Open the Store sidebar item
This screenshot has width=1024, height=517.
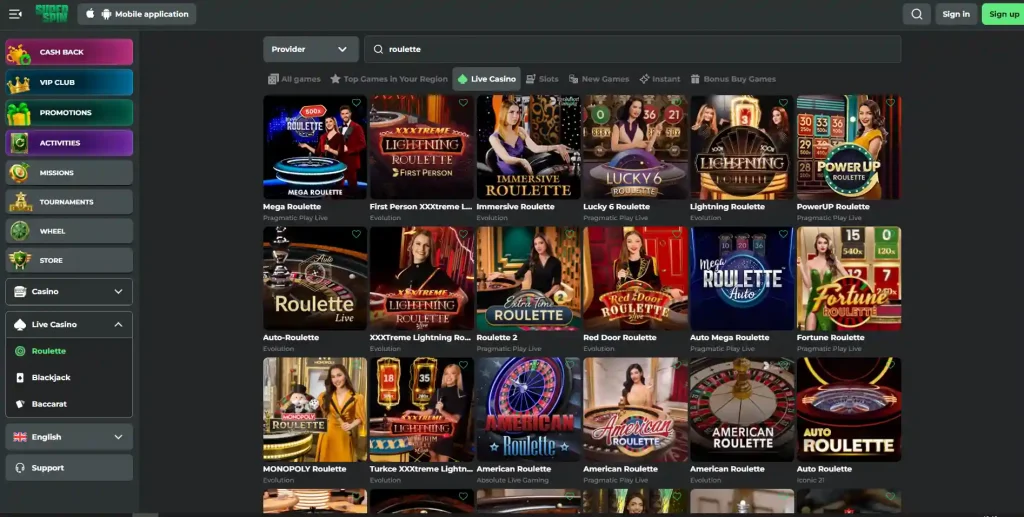[69, 260]
